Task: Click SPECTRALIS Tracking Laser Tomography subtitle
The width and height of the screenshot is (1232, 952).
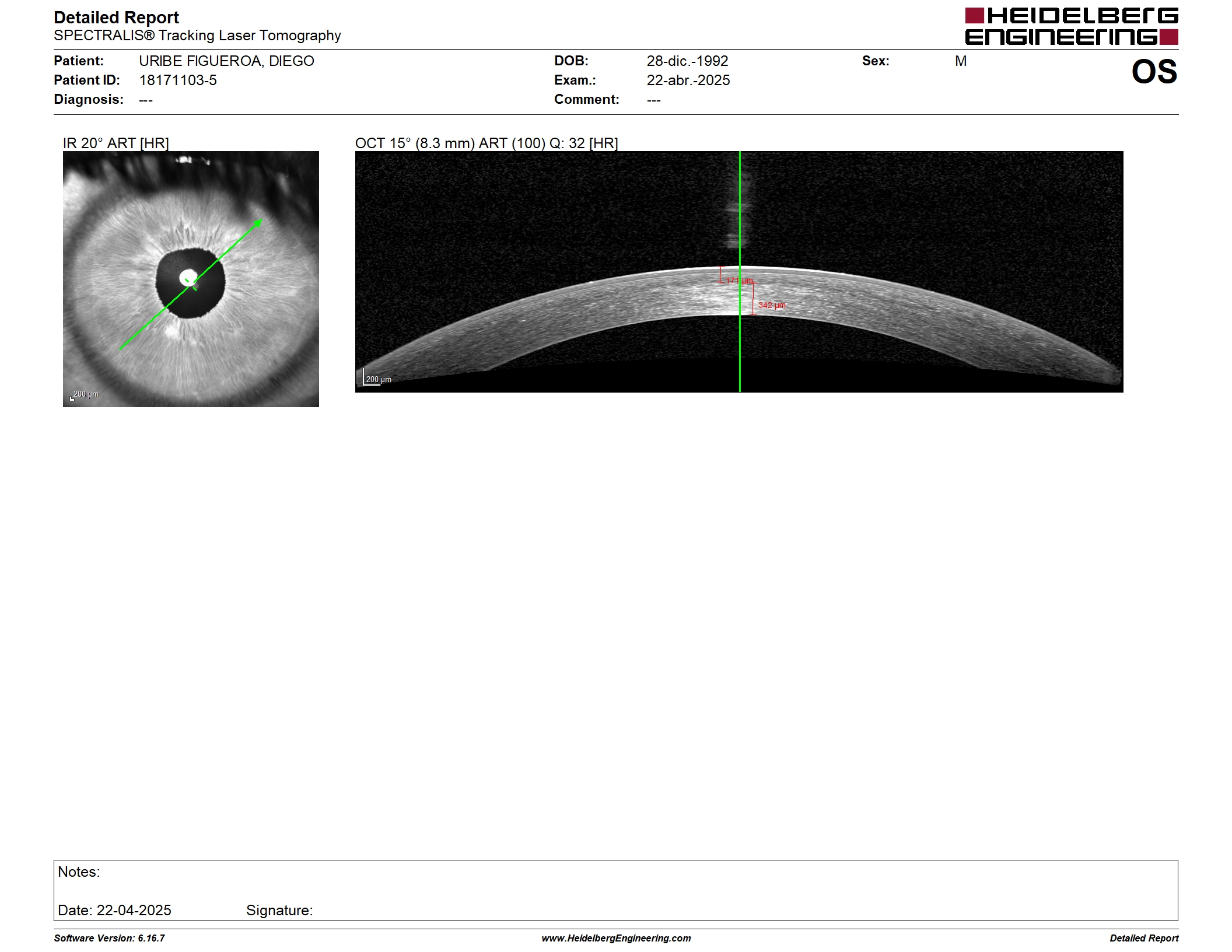Action: (x=197, y=36)
